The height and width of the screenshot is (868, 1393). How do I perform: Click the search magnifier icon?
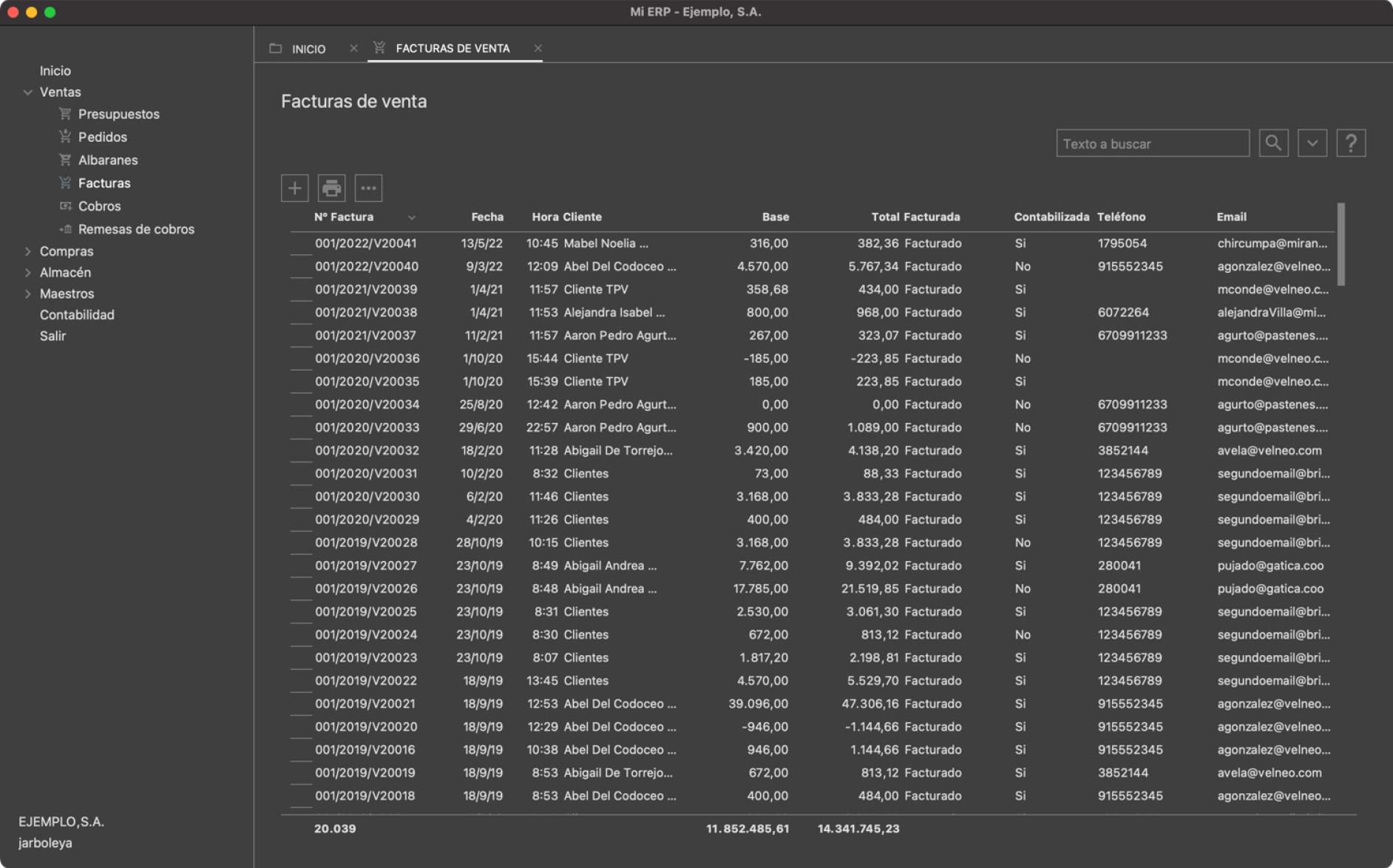(x=1273, y=143)
